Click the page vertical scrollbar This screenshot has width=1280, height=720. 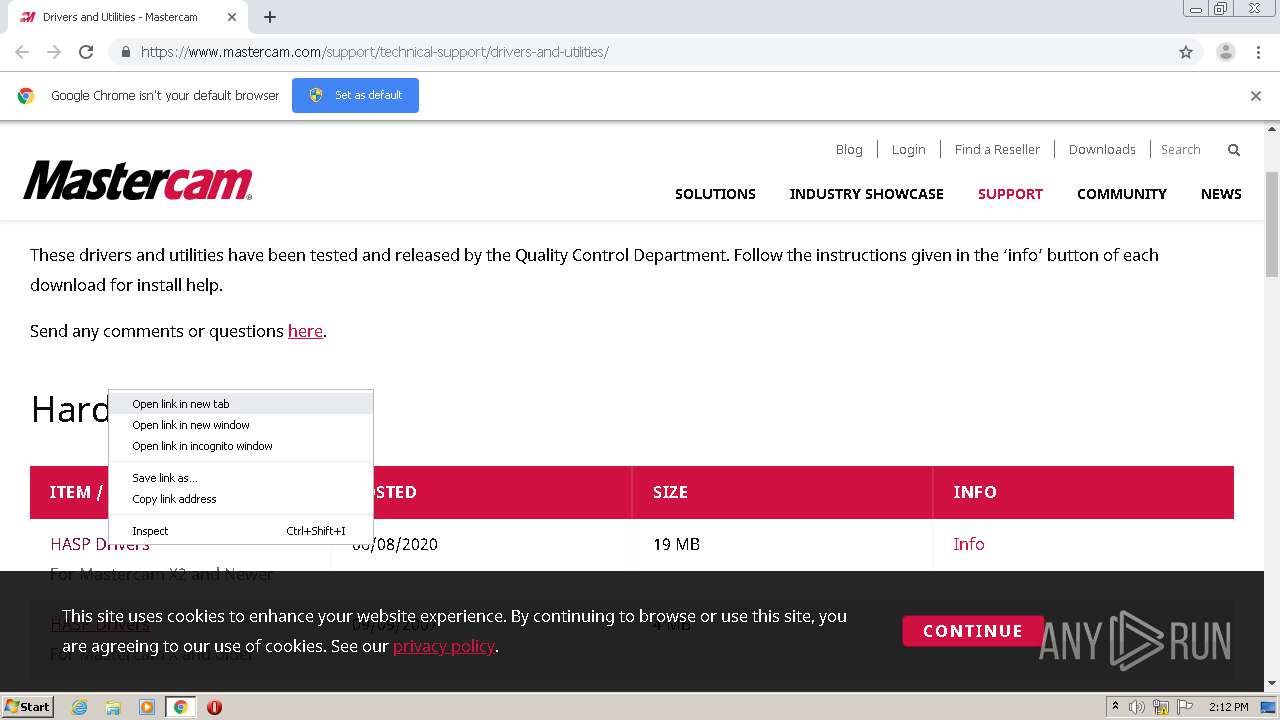click(x=1272, y=224)
